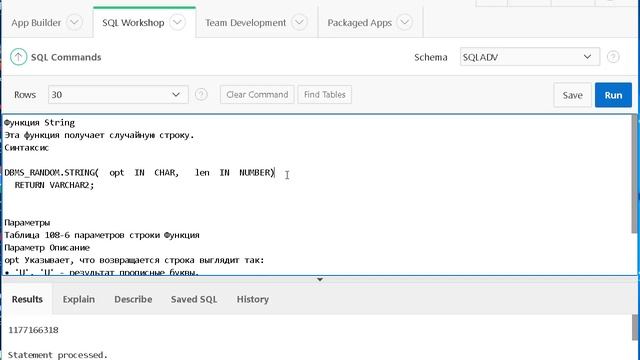Viewport: 640px width, 360px height.
Task: Switch to App Builder tab
Action: (36, 23)
